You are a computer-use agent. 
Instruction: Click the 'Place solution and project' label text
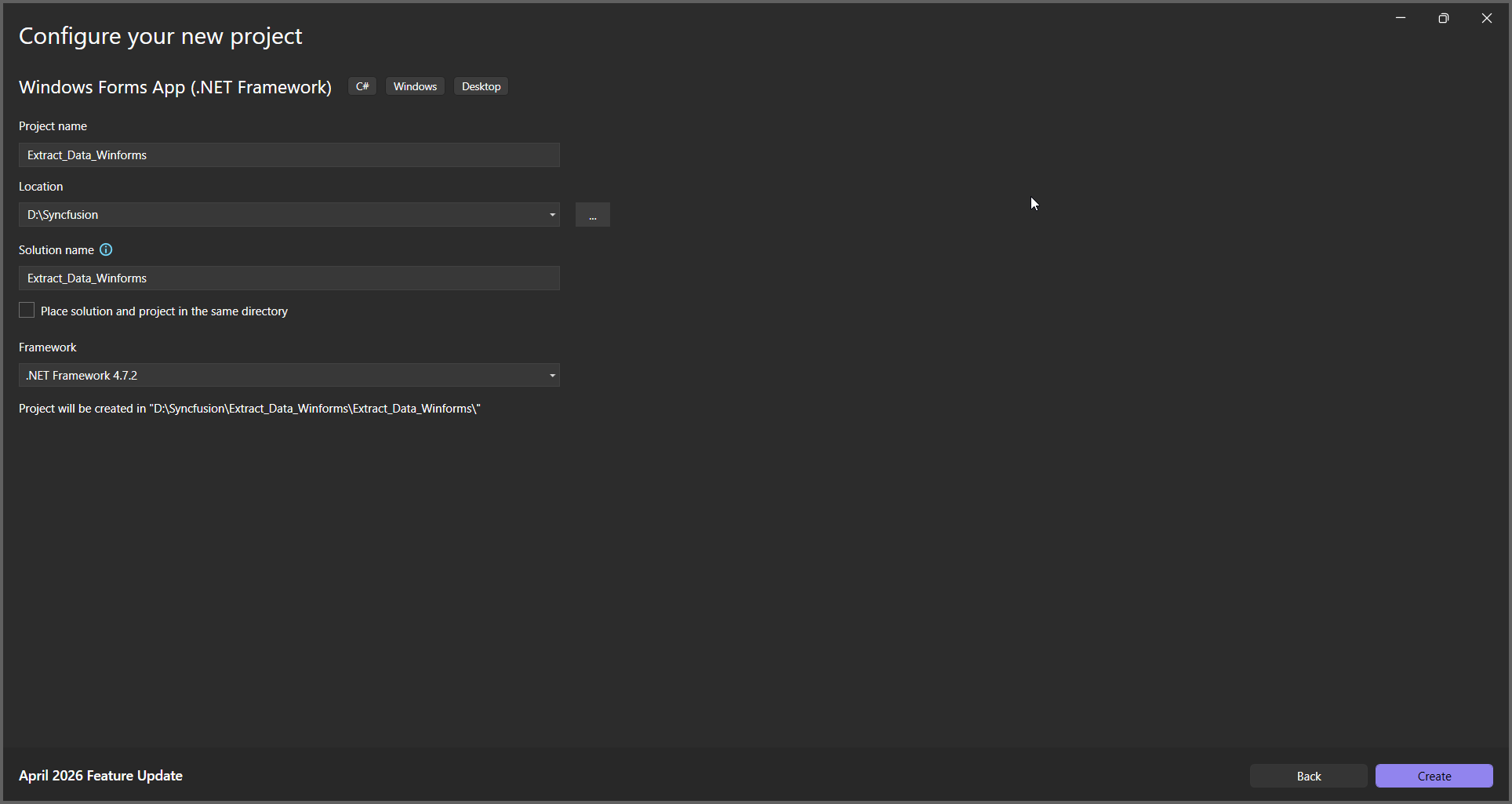[x=164, y=311]
